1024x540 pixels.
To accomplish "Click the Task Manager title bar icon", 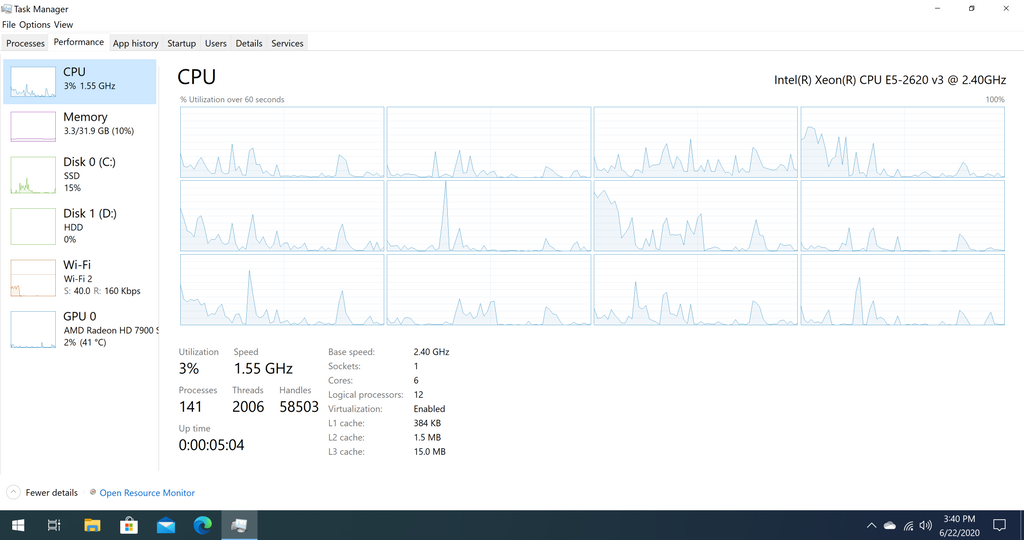I will point(7,8).
